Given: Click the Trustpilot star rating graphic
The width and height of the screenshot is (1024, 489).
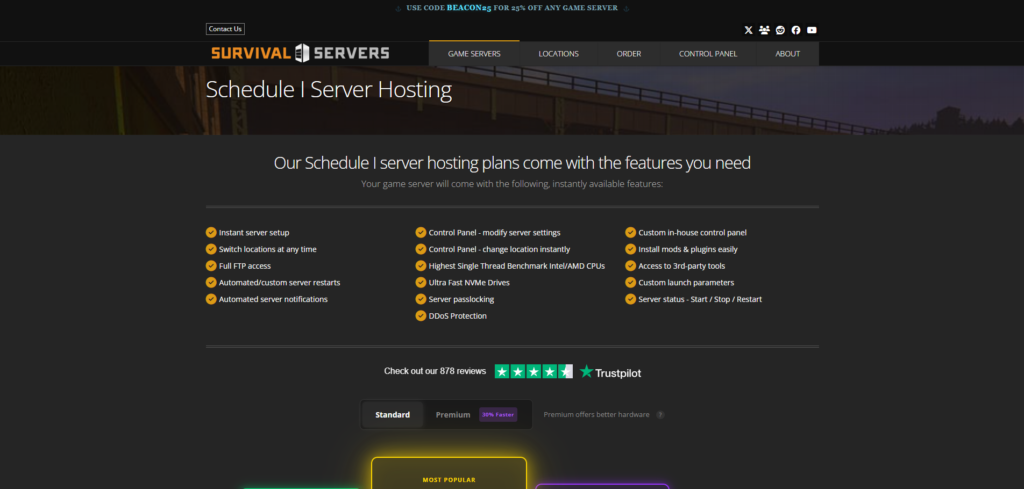Looking at the screenshot, I should 534,371.
